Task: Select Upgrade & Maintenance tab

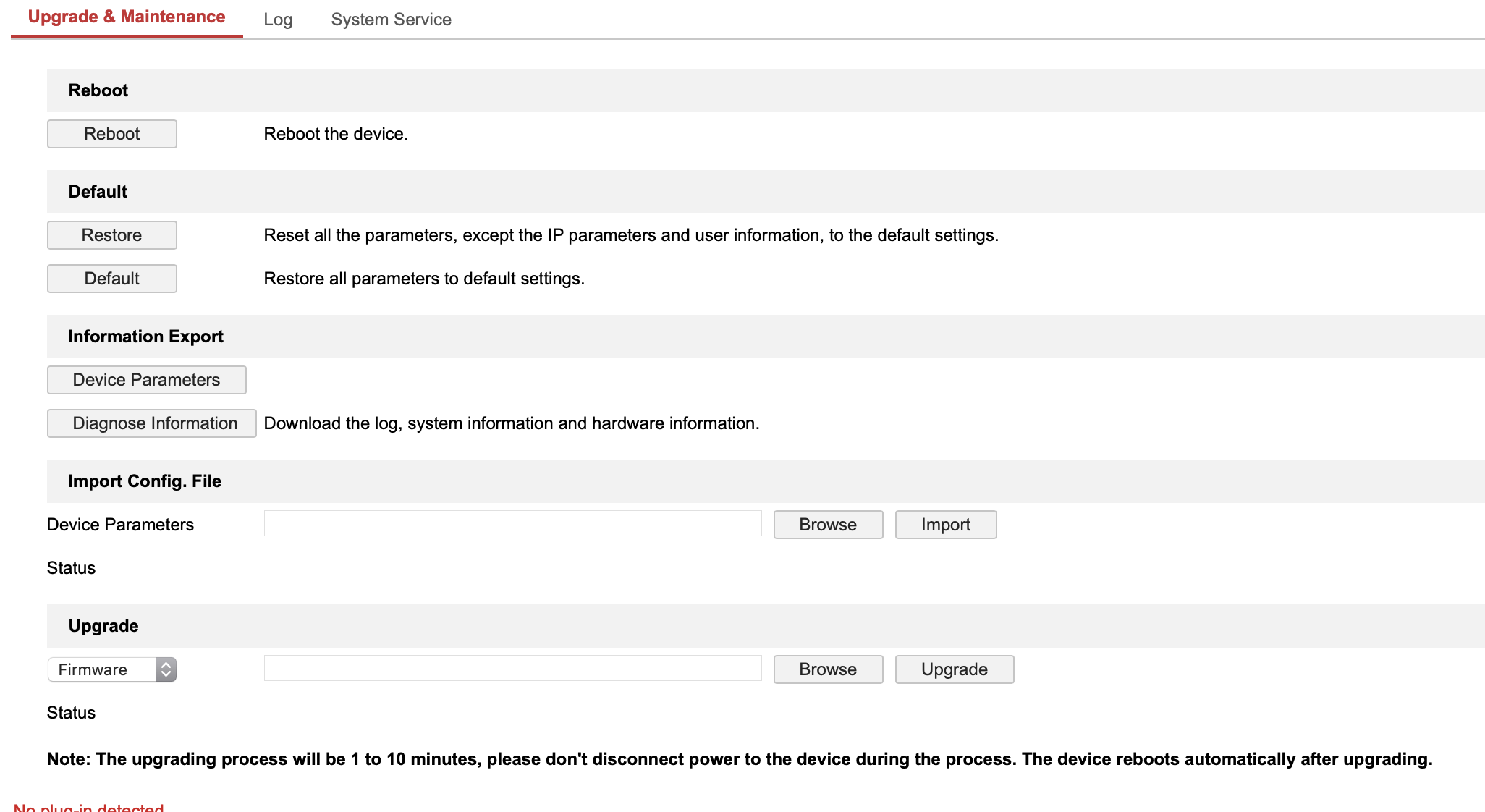Action: click(127, 17)
